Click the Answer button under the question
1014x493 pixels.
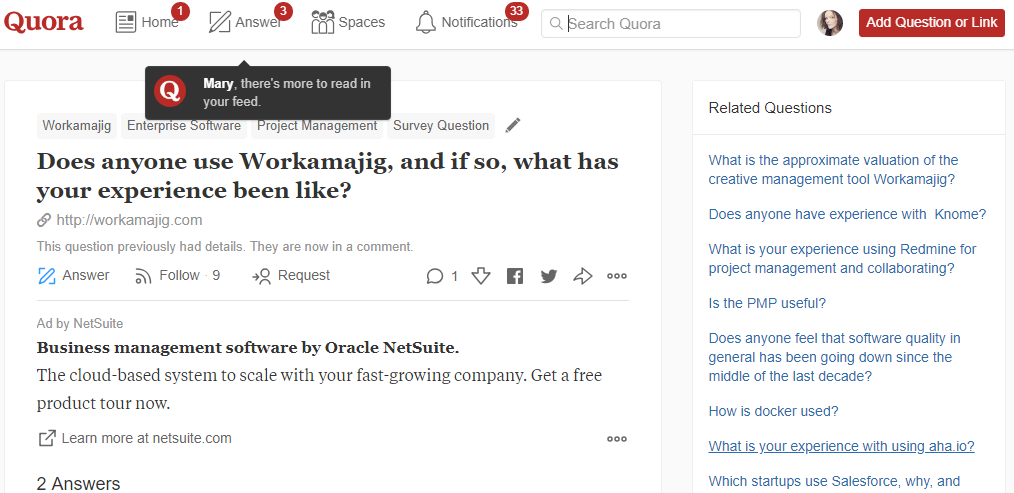[73, 276]
